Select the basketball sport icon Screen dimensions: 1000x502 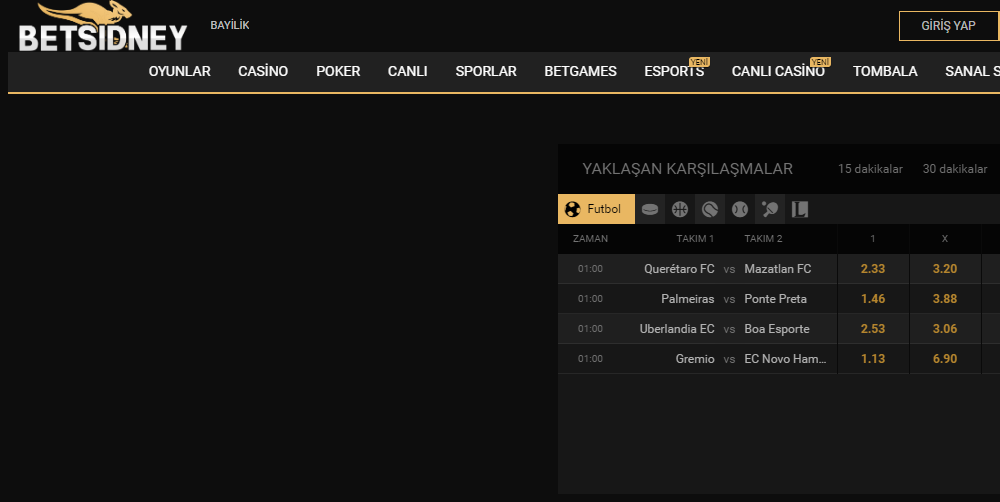680,209
